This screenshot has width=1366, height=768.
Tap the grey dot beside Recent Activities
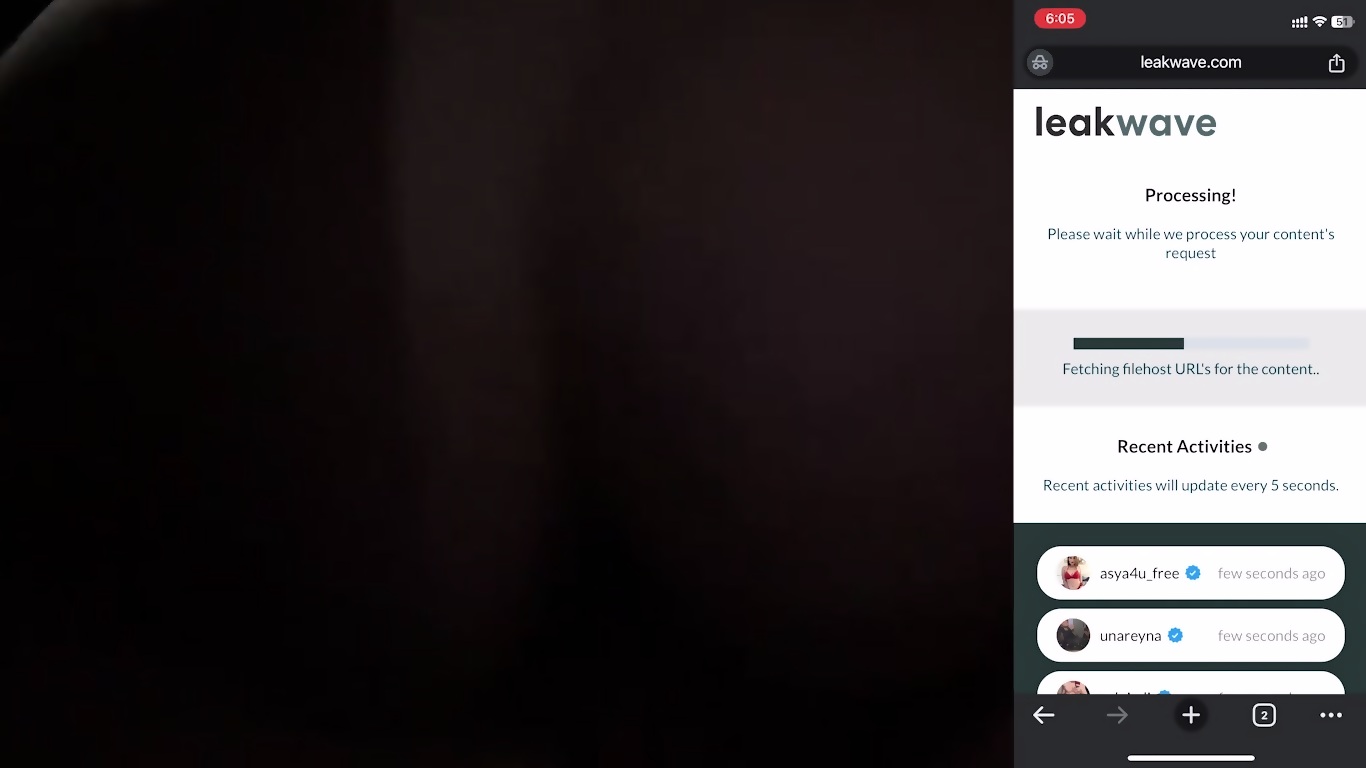pos(1262,447)
